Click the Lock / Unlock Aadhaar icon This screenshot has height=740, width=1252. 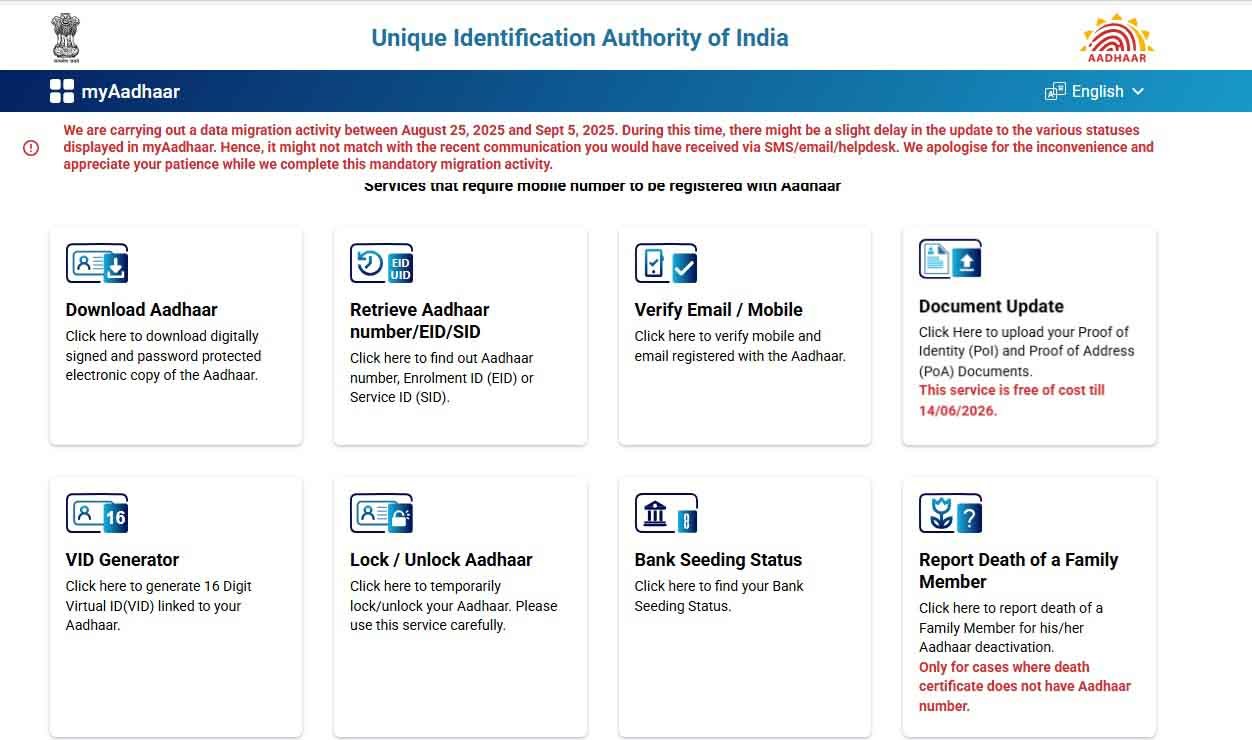click(381, 513)
